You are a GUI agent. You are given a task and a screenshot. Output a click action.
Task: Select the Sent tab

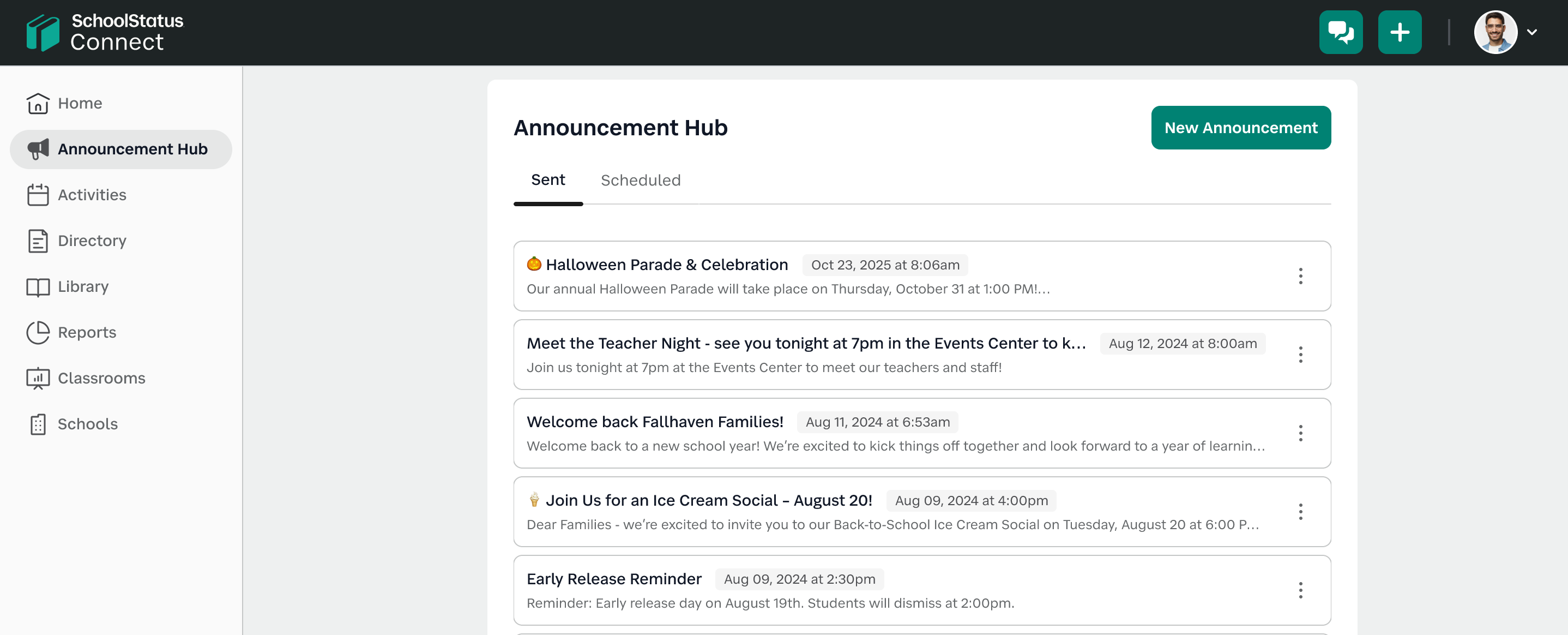(548, 180)
